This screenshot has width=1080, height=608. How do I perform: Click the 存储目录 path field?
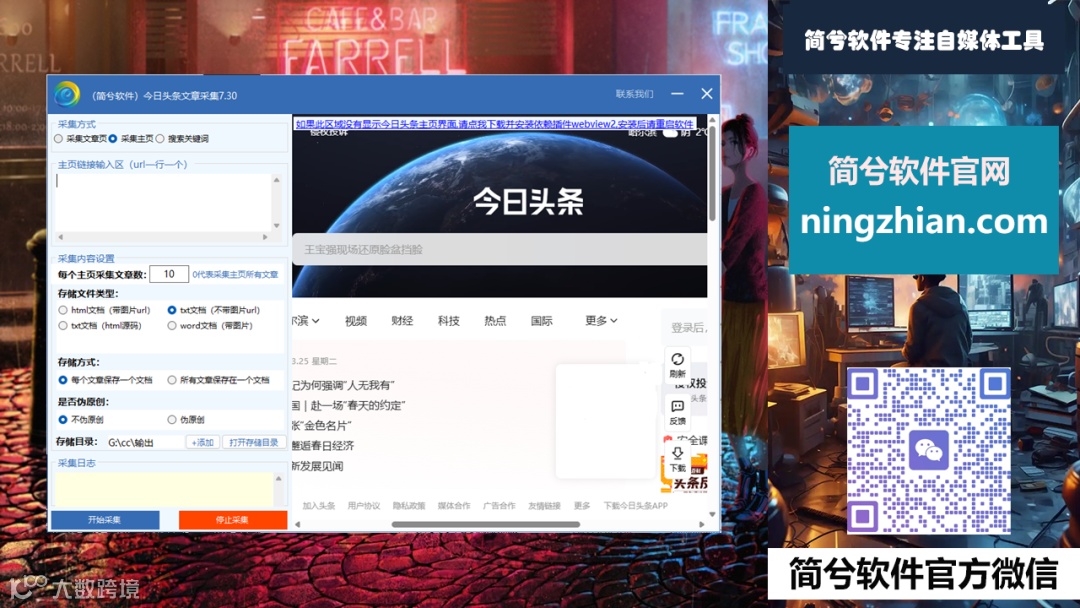tap(145, 442)
